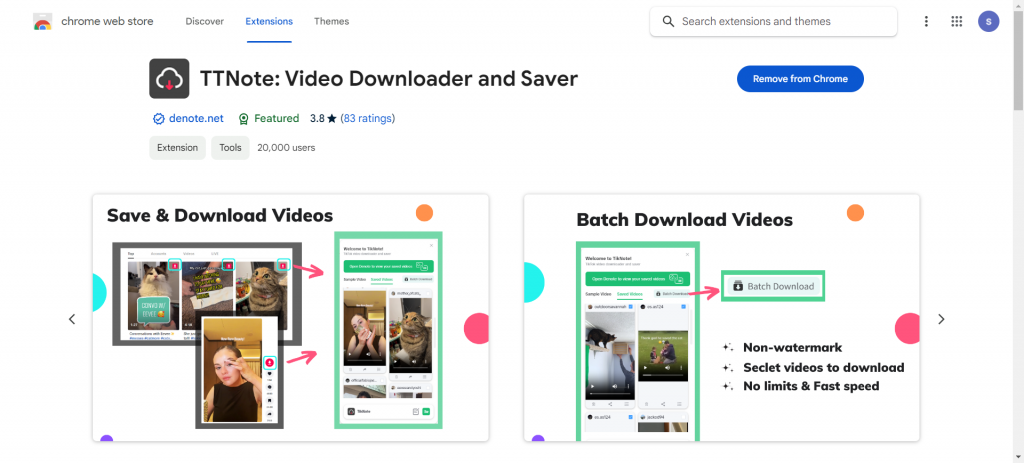Click the search magnifier icon

tap(668, 22)
